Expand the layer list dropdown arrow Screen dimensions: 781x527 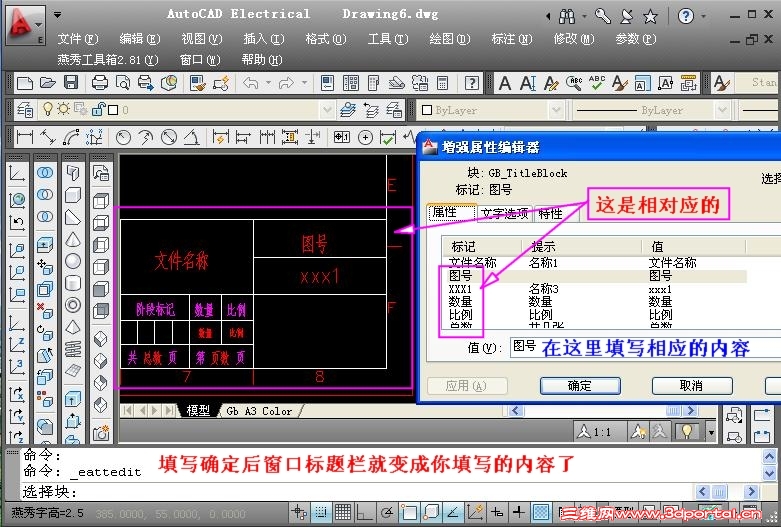pos(327,110)
